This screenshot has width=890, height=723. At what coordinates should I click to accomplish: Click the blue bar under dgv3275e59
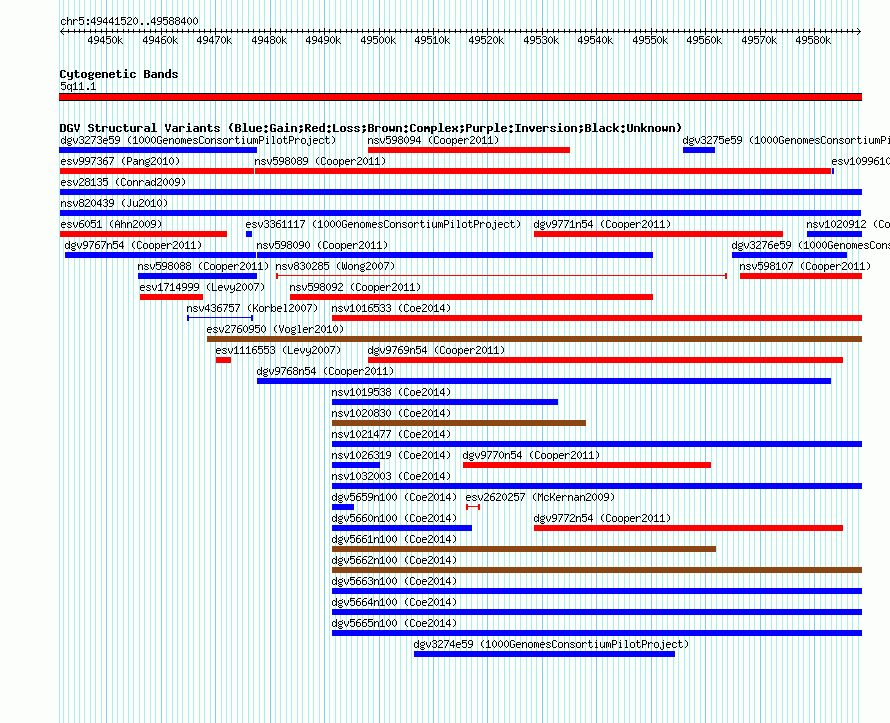click(699, 150)
